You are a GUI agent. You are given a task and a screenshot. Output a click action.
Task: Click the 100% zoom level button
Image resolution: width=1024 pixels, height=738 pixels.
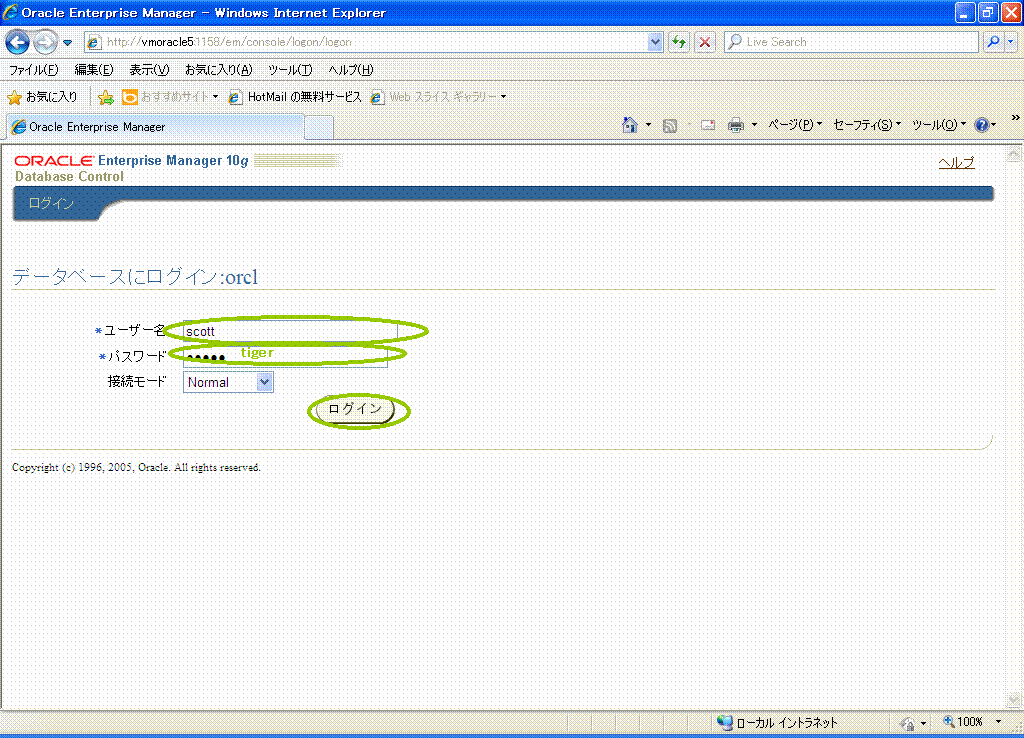tap(963, 722)
